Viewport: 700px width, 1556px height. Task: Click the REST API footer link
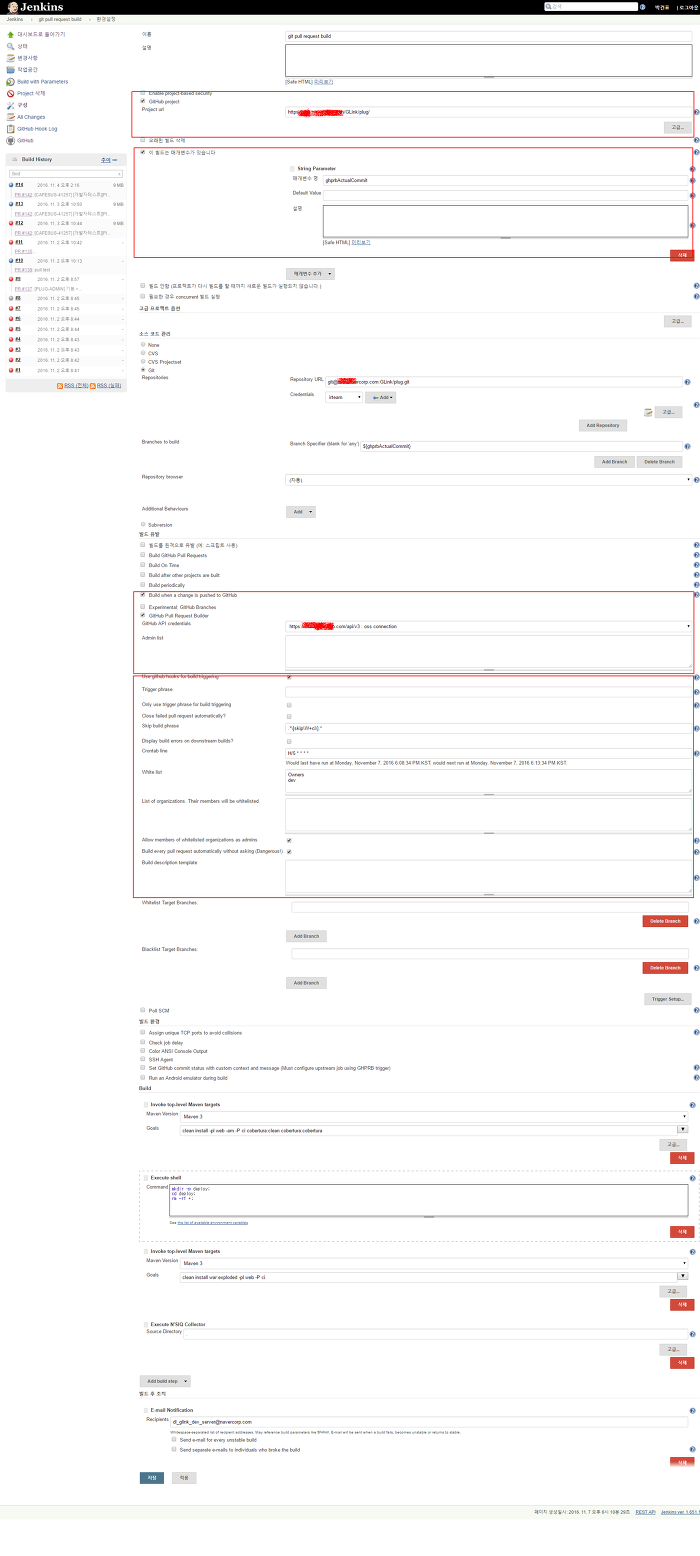coord(645,1512)
